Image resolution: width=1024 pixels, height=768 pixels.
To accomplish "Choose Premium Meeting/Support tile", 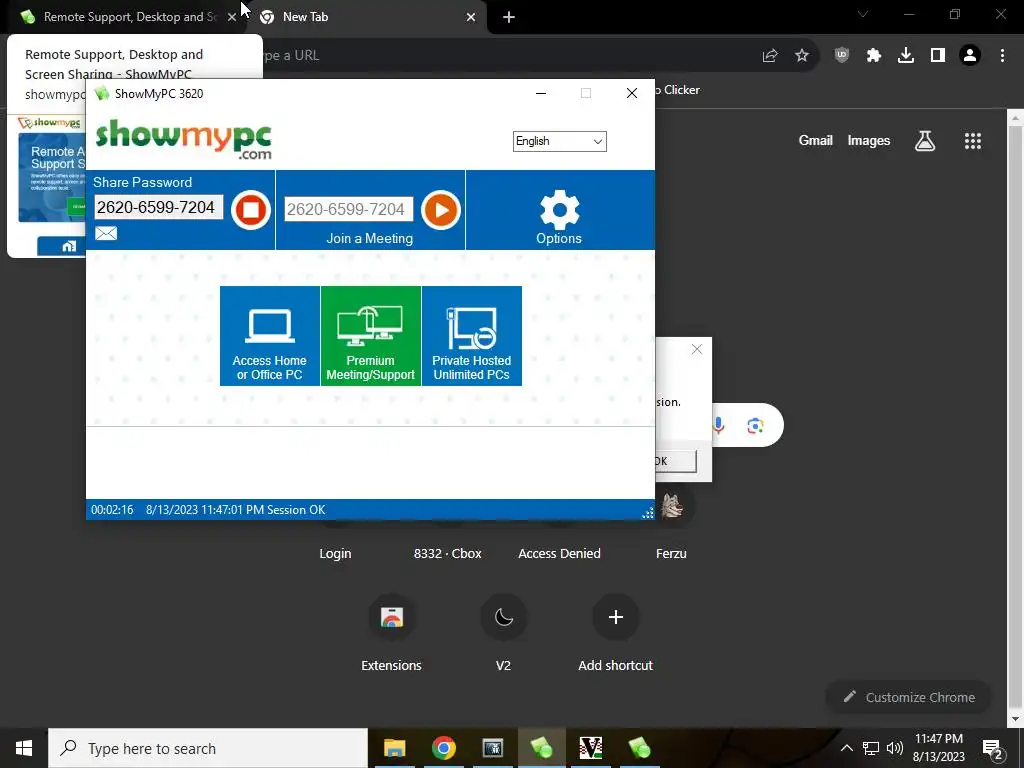I will 370,336.
